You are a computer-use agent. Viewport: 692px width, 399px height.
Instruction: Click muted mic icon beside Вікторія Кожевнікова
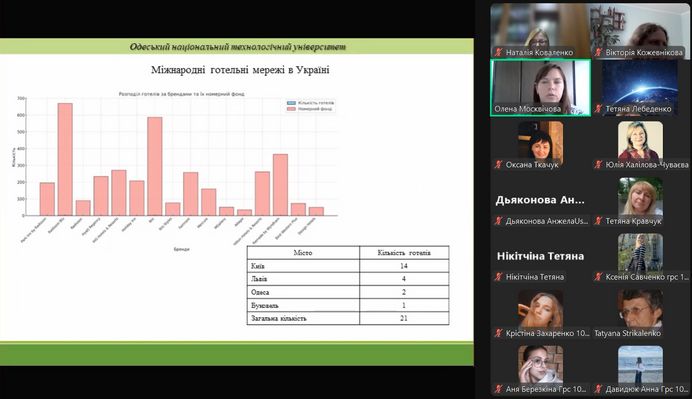click(598, 53)
